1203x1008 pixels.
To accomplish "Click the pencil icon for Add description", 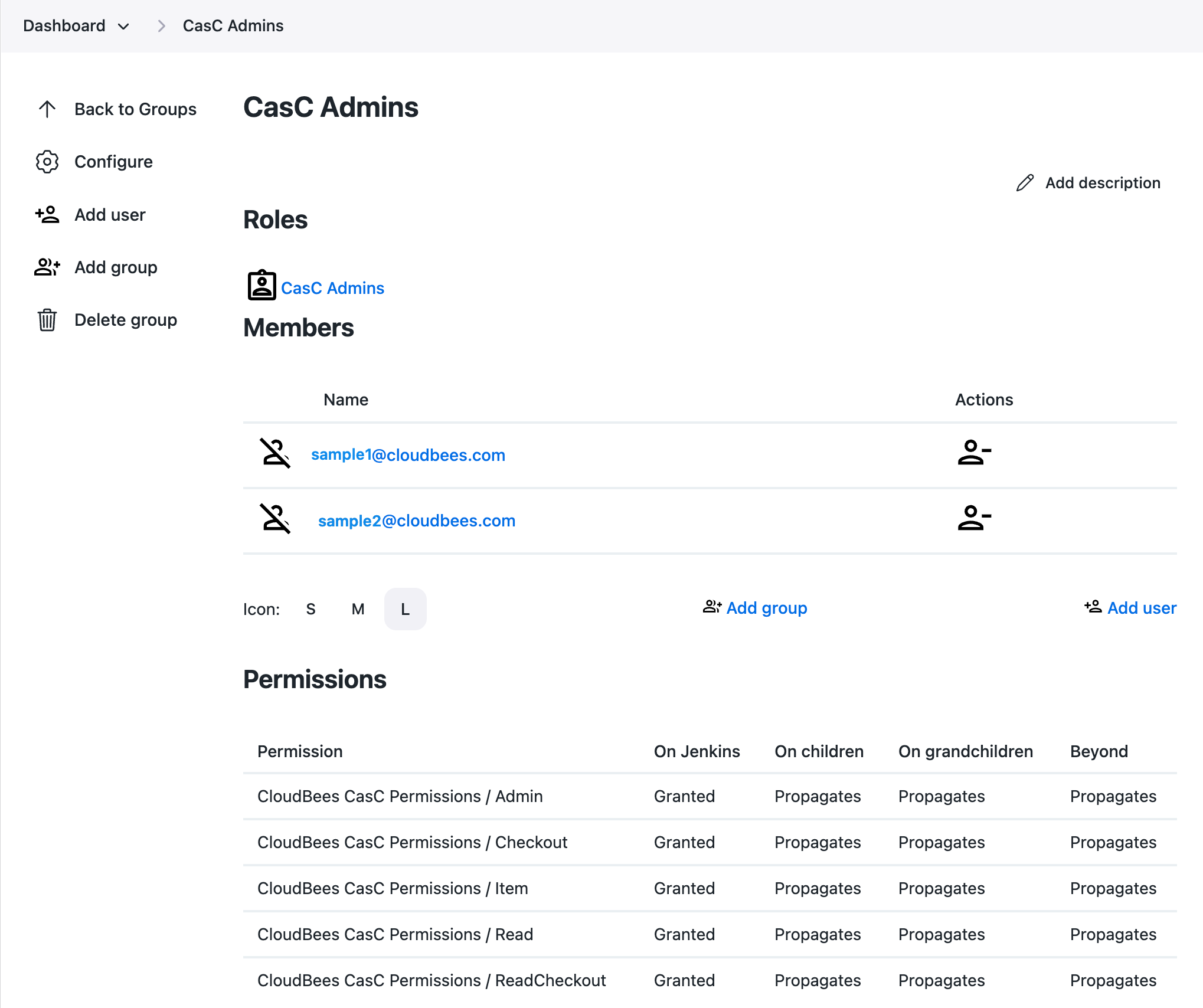I will click(1025, 183).
